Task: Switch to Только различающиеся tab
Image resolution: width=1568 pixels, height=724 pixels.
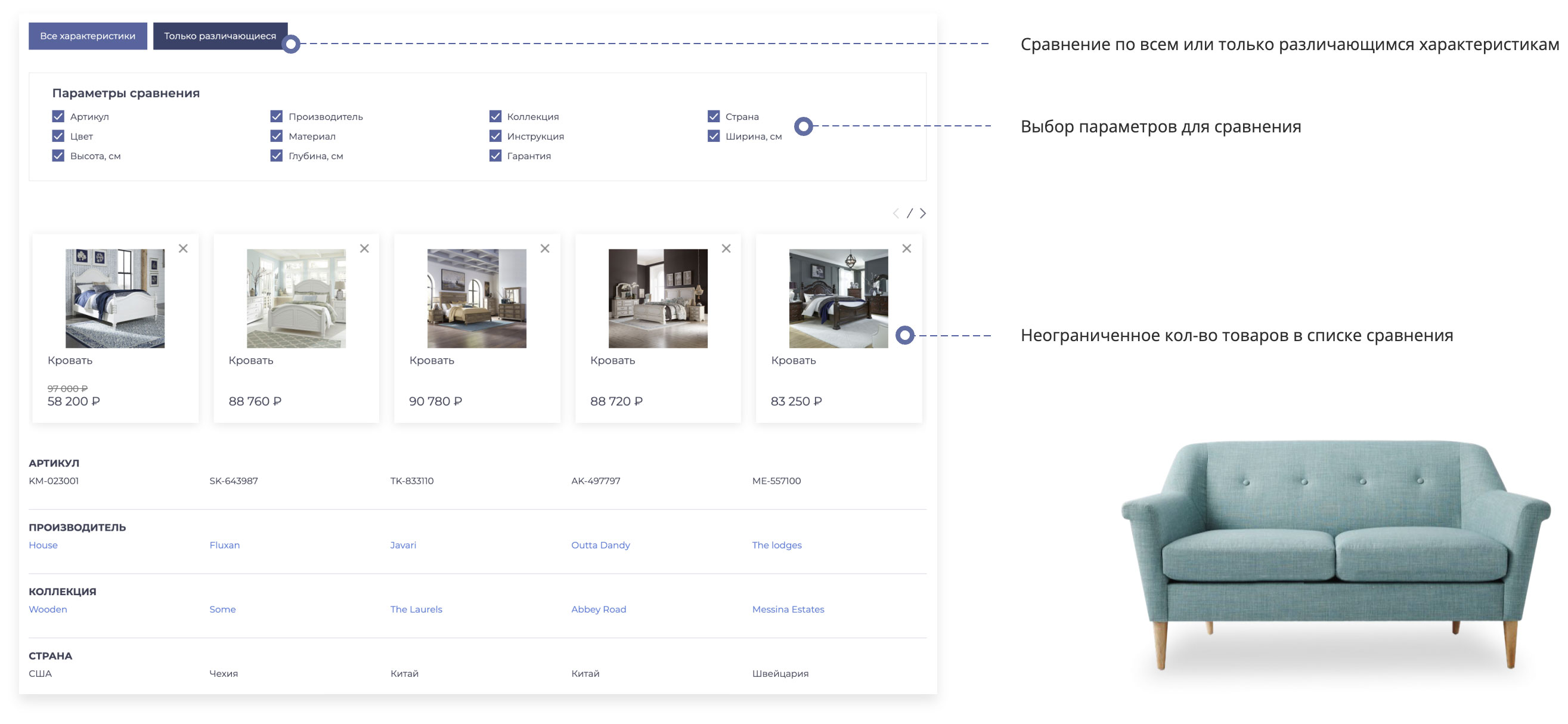Action: point(219,36)
